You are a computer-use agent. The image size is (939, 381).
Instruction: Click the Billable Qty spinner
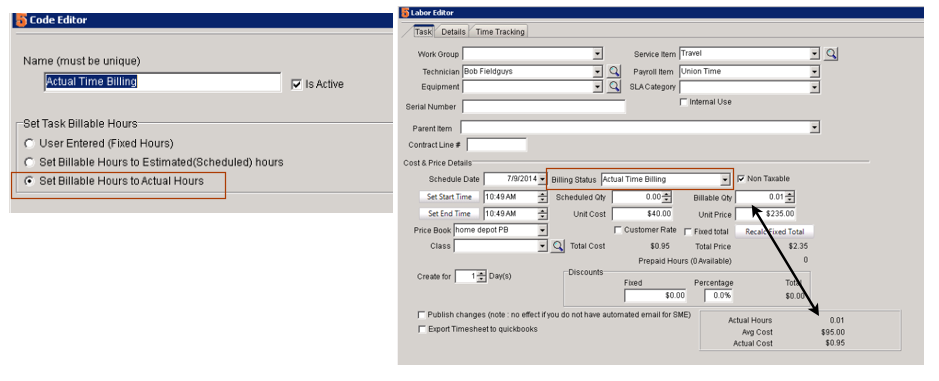tap(789, 197)
